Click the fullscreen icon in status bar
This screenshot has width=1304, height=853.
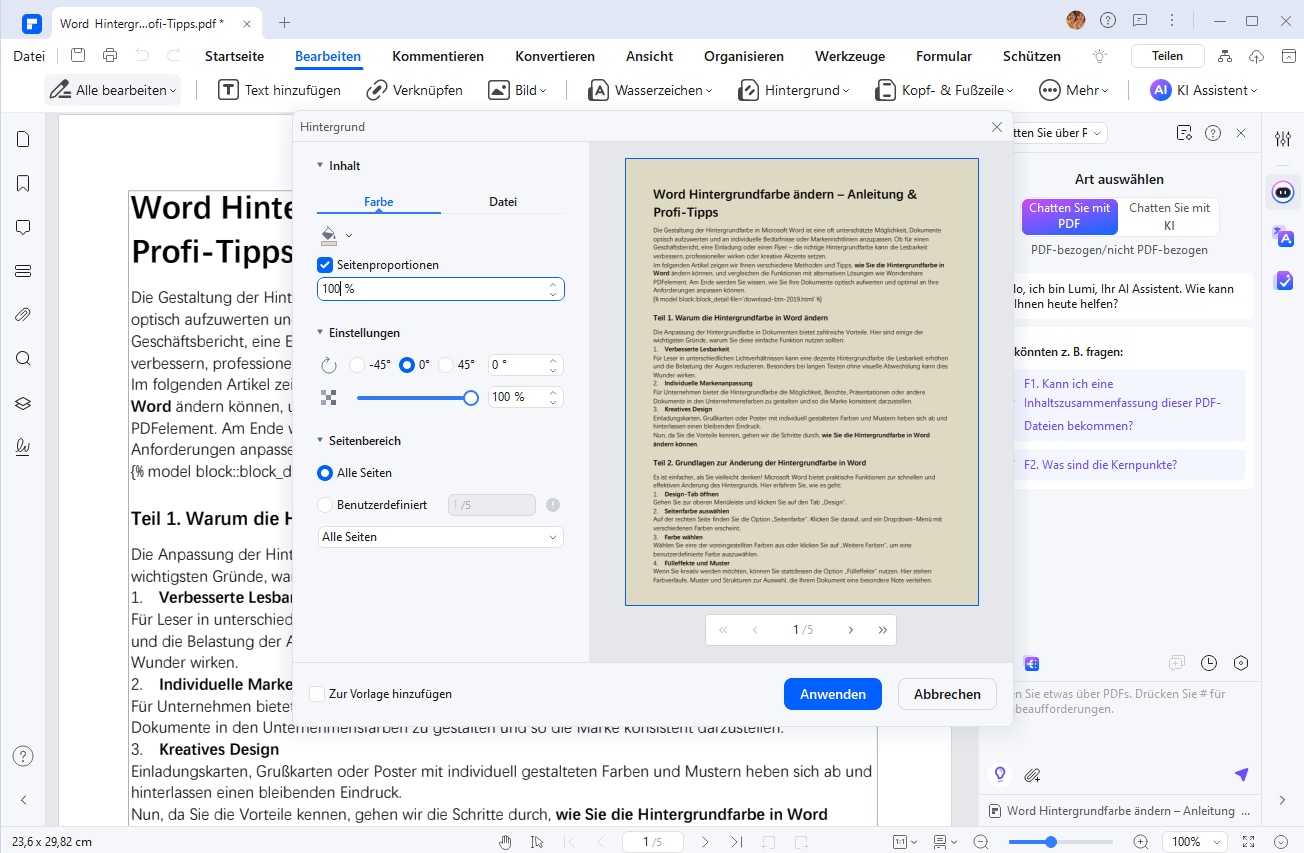1248,842
